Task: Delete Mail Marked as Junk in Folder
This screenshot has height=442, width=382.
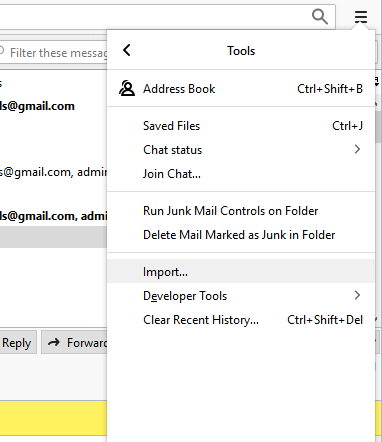Action: click(241, 235)
